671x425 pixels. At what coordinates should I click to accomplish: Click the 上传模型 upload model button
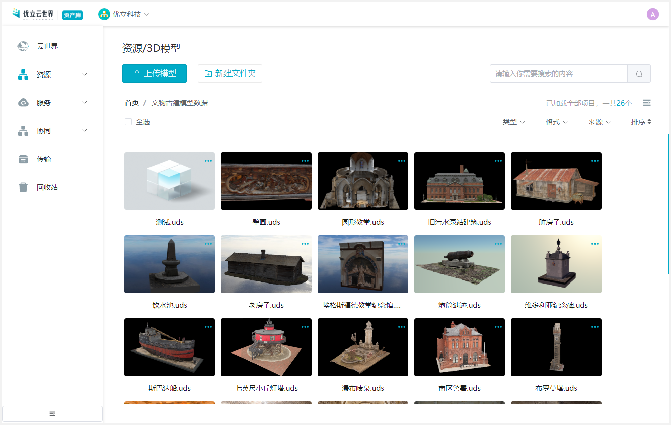(154, 74)
